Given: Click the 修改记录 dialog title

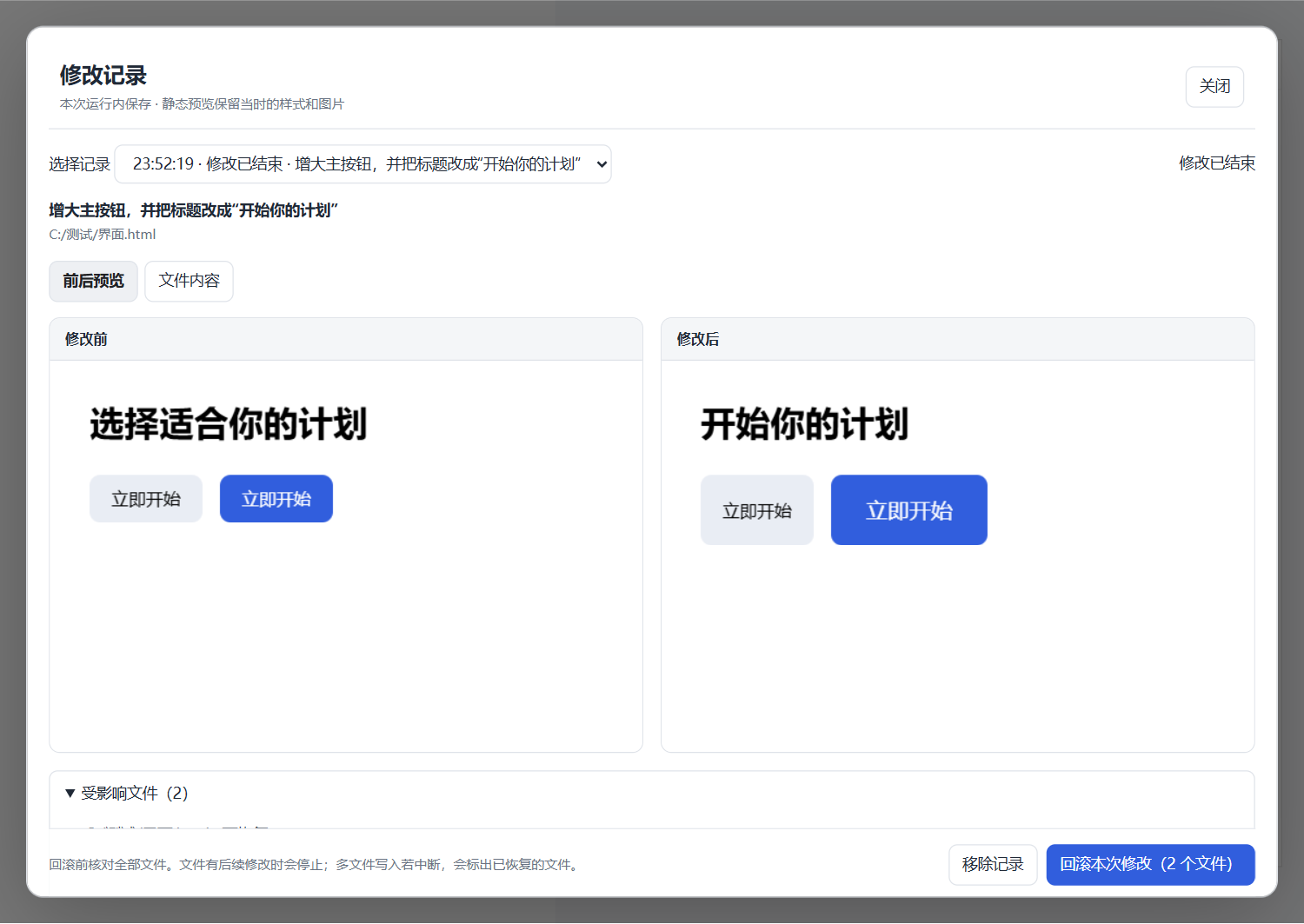Looking at the screenshot, I should tap(103, 76).
